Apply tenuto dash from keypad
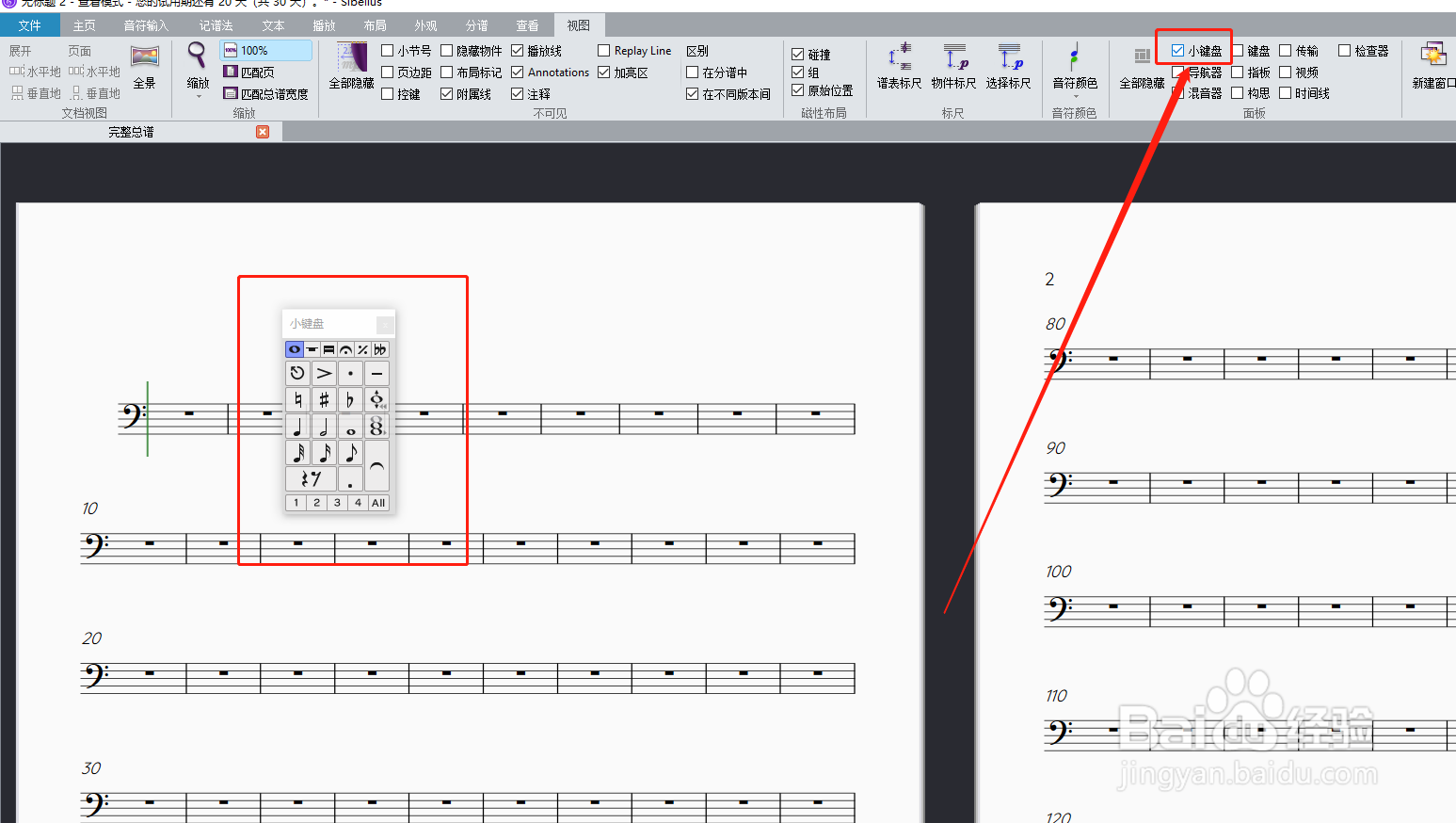The image size is (1456, 823). 376,373
